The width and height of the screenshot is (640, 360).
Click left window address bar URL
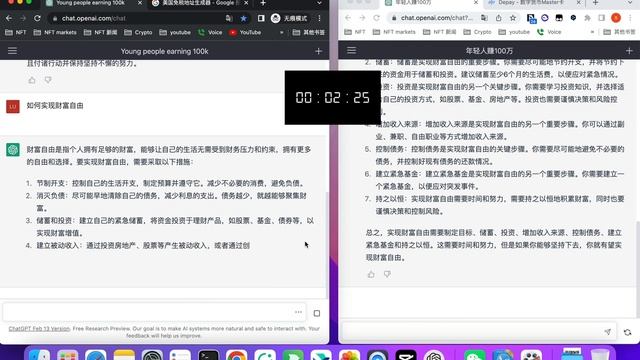[x=93, y=18]
